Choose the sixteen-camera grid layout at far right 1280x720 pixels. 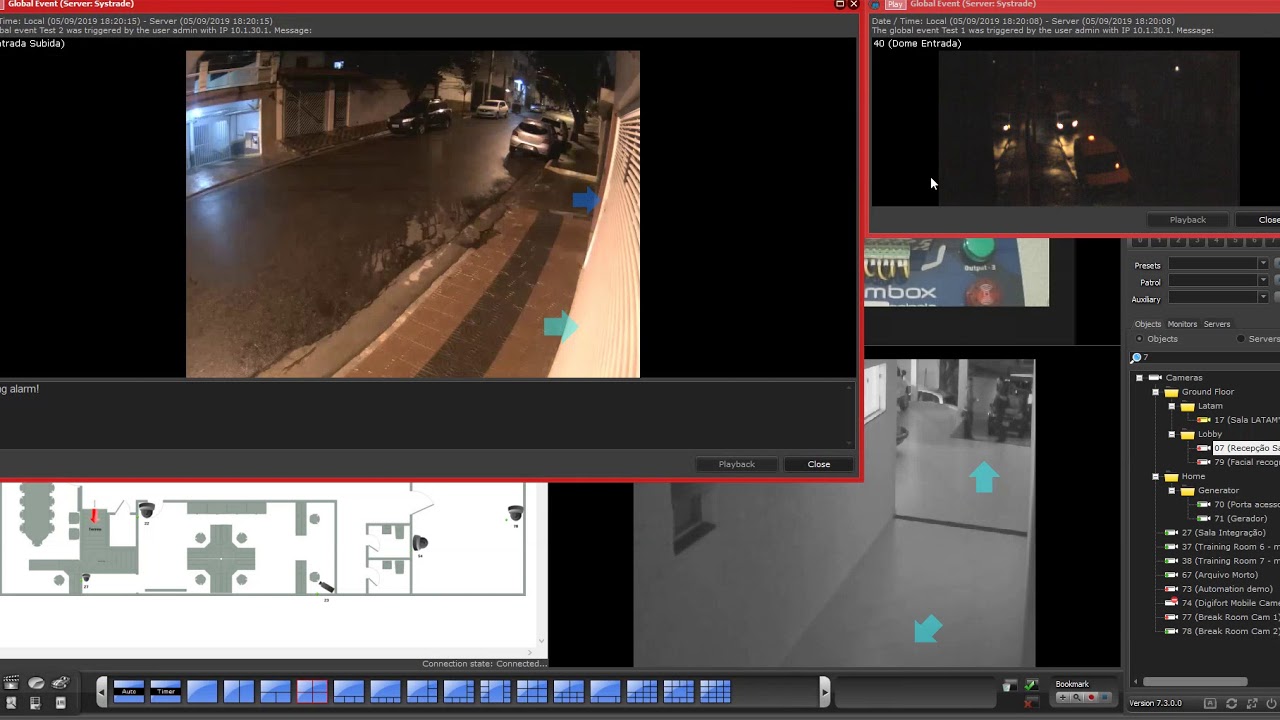point(715,691)
